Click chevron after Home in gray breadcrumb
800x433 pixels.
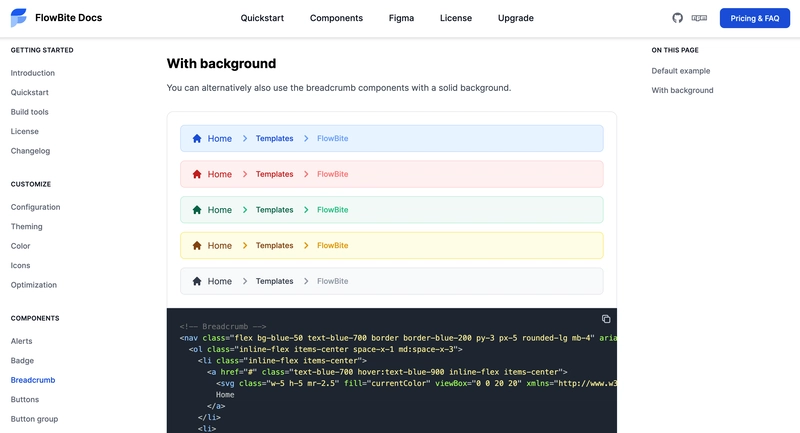coord(245,281)
